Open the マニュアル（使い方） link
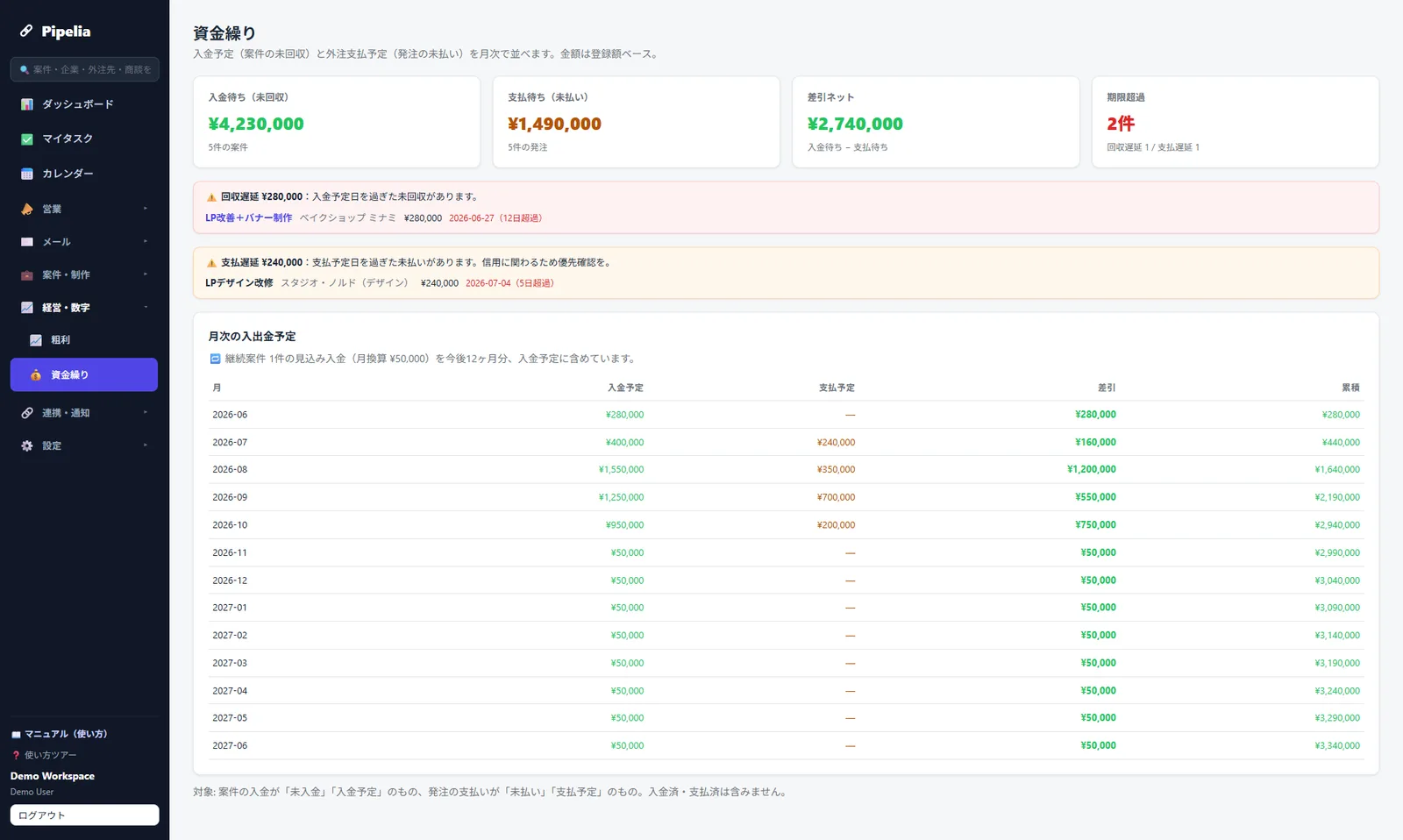This screenshot has width=1403, height=840. click(59, 734)
